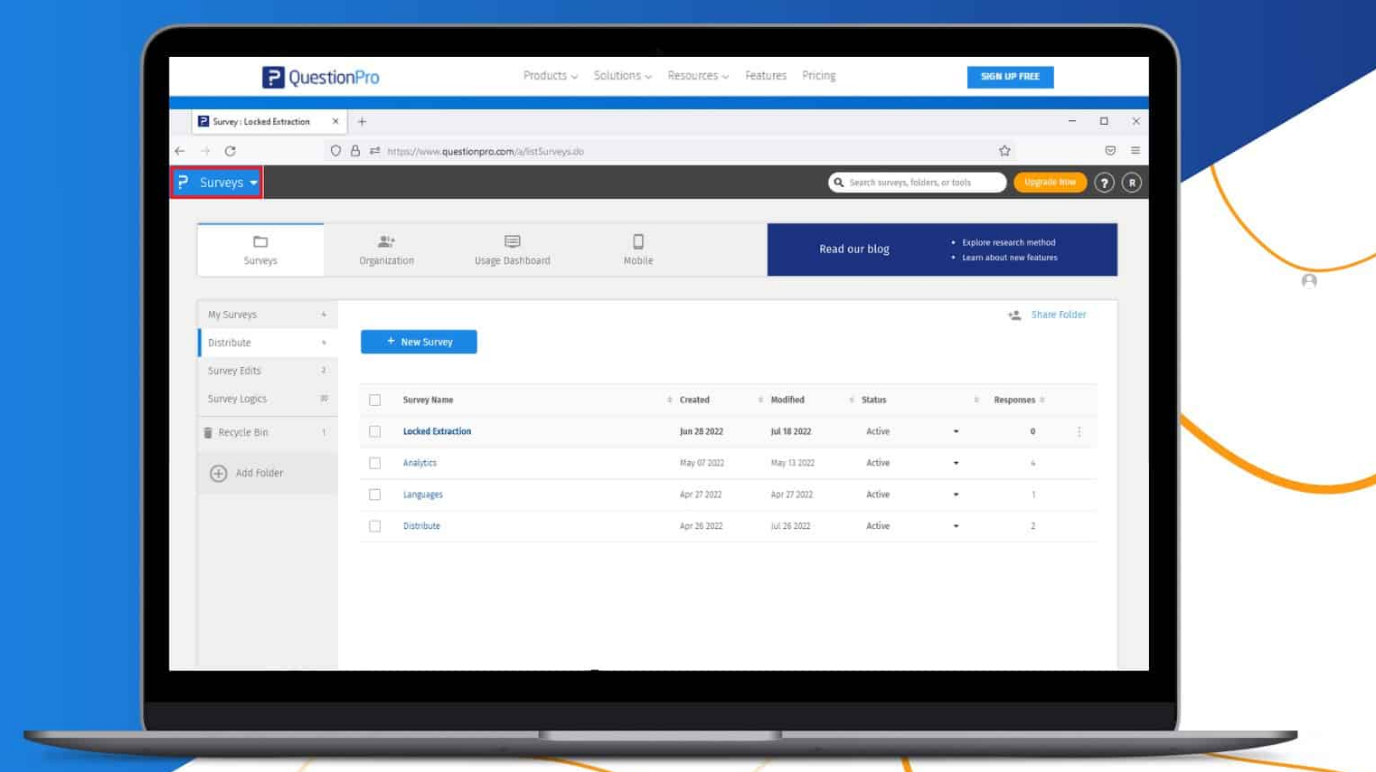Screen dimensions: 1376x772
Task: Click 'Learn about new features' in the banner
Action: coord(1009,258)
